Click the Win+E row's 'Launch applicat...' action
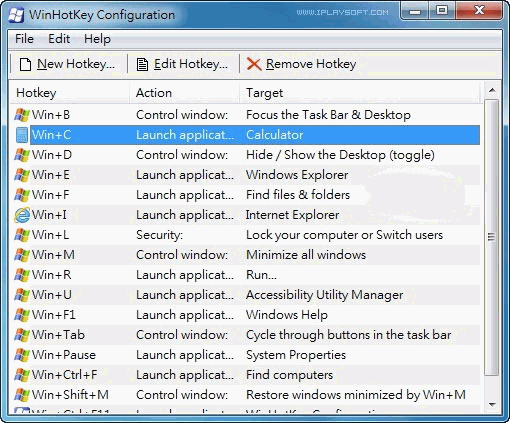The height and width of the screenshot is (423, 510). (x=185, y=175)
